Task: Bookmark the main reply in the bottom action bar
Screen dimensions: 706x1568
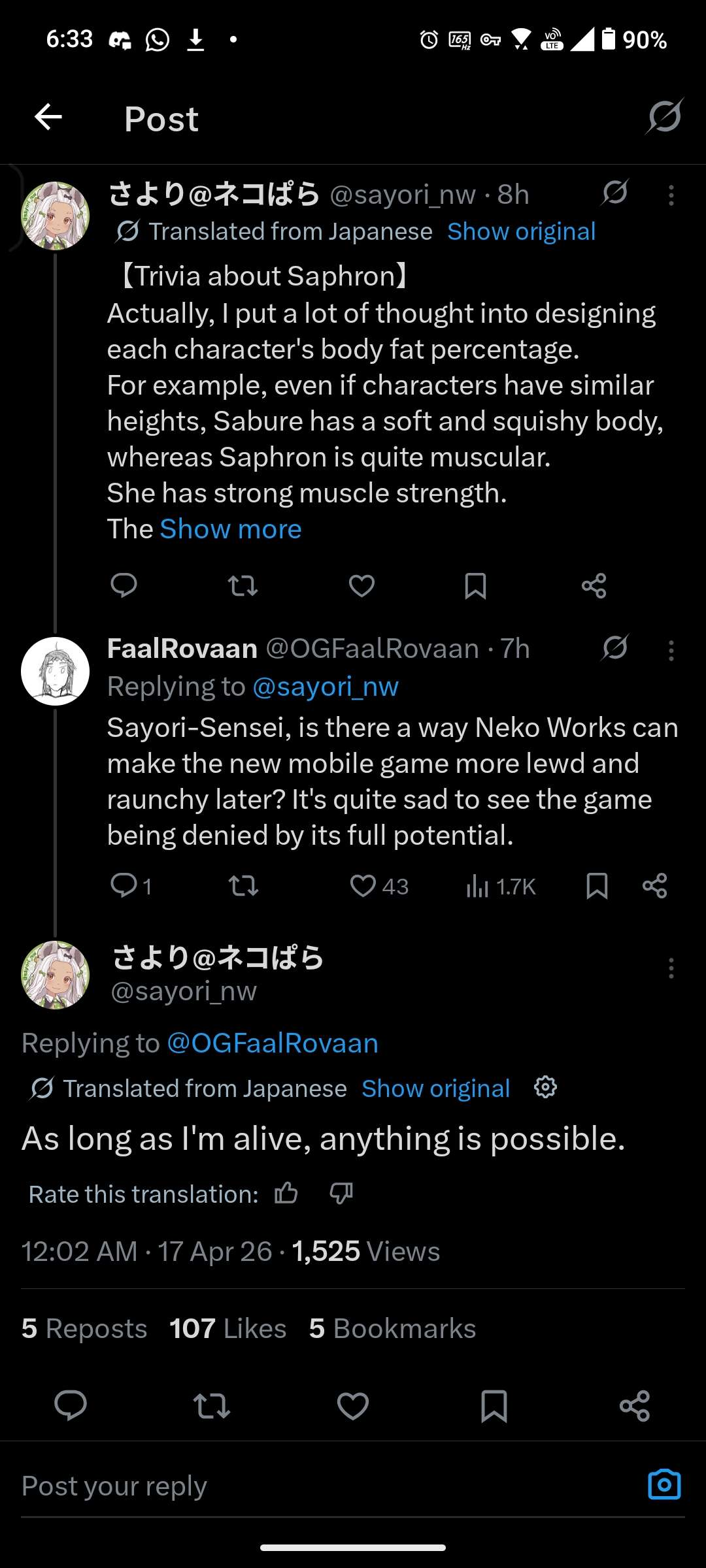Action: [494, 1405]
